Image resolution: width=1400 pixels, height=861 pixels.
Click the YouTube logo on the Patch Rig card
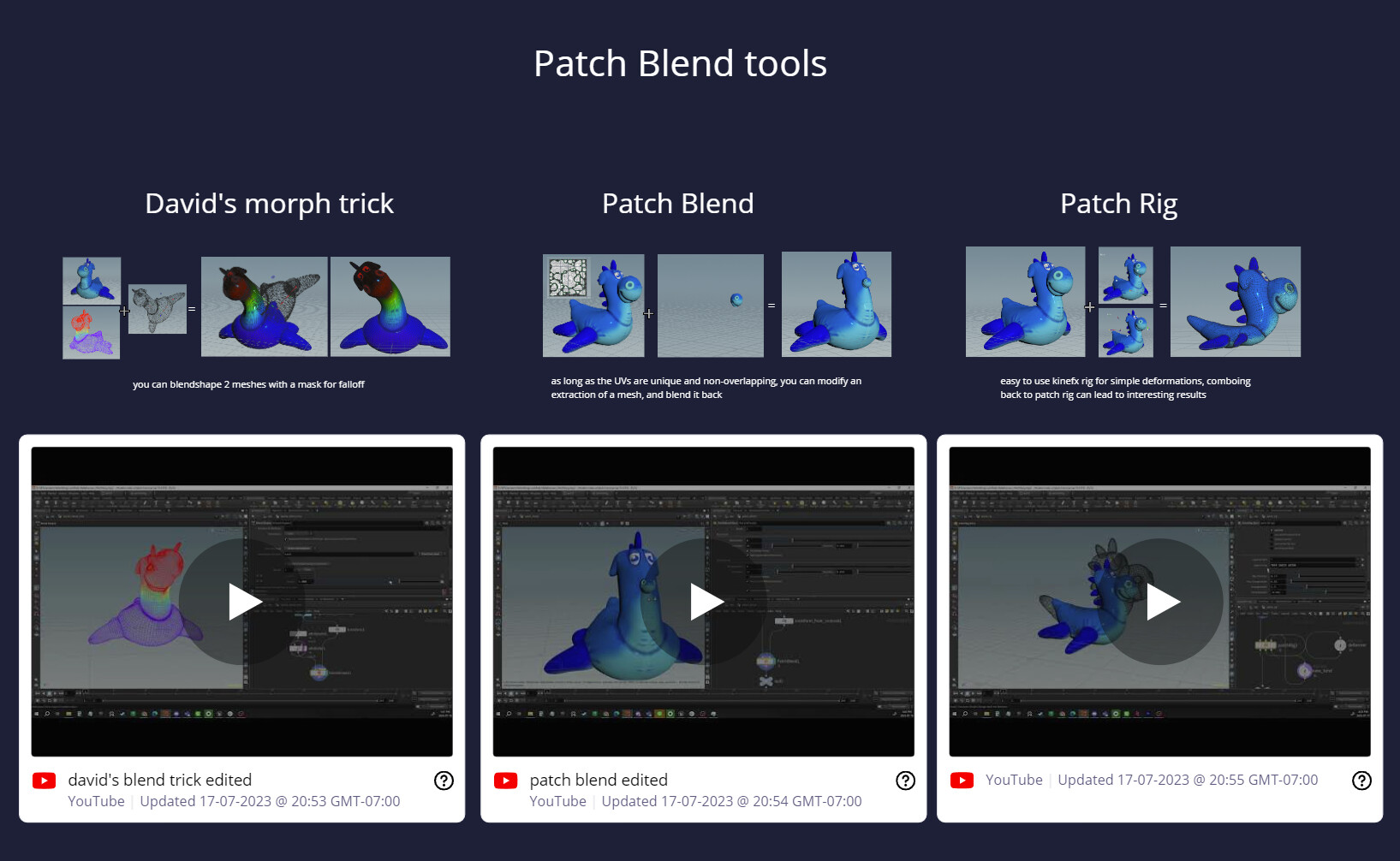(962, 780)
